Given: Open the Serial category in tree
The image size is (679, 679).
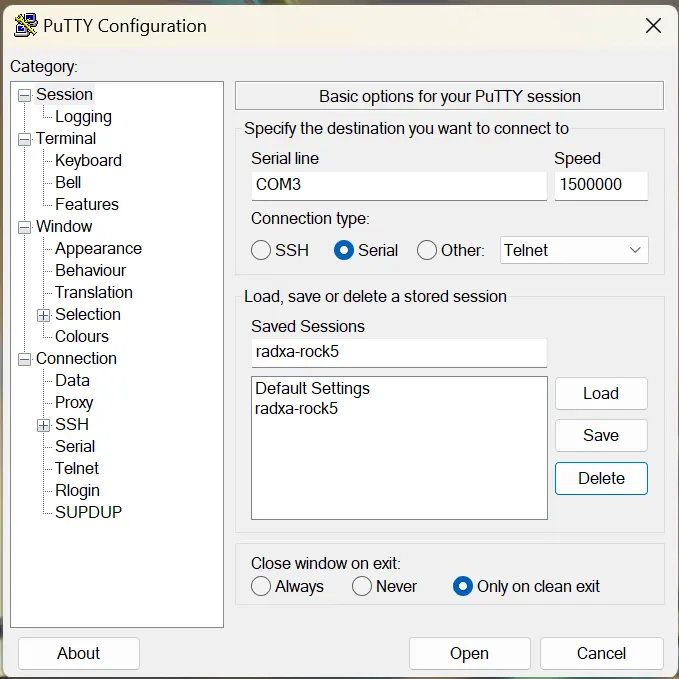Looking at the screenshot, I should coord(75,446).
